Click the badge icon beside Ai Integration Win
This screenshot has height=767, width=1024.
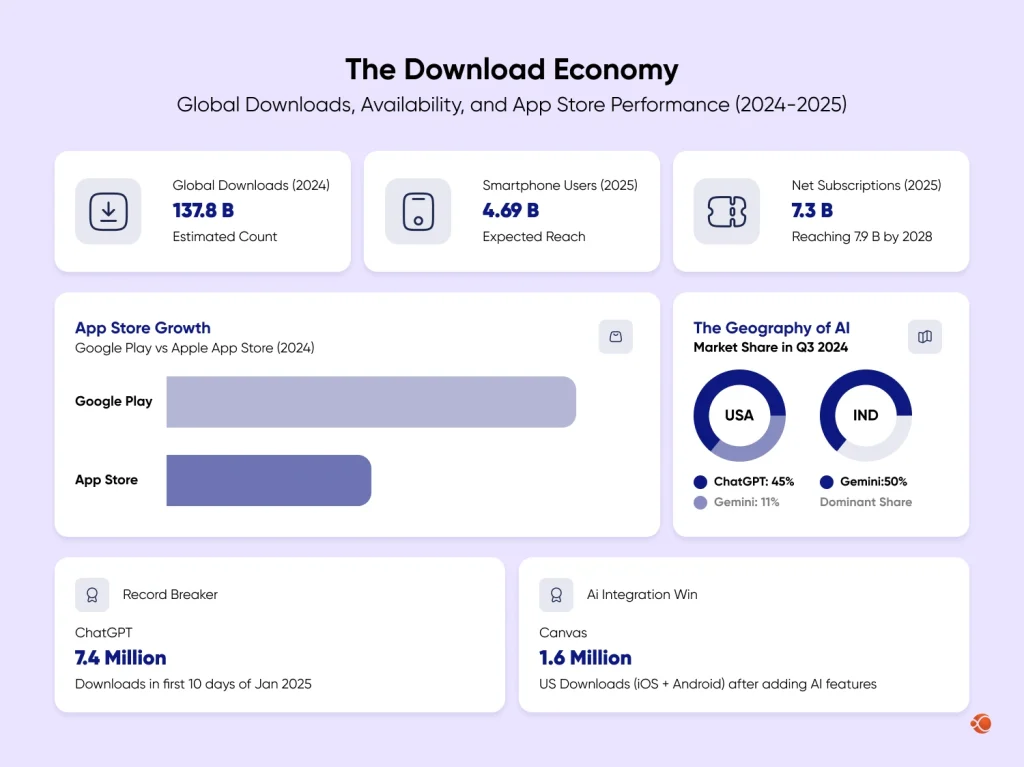click(556, 594)
